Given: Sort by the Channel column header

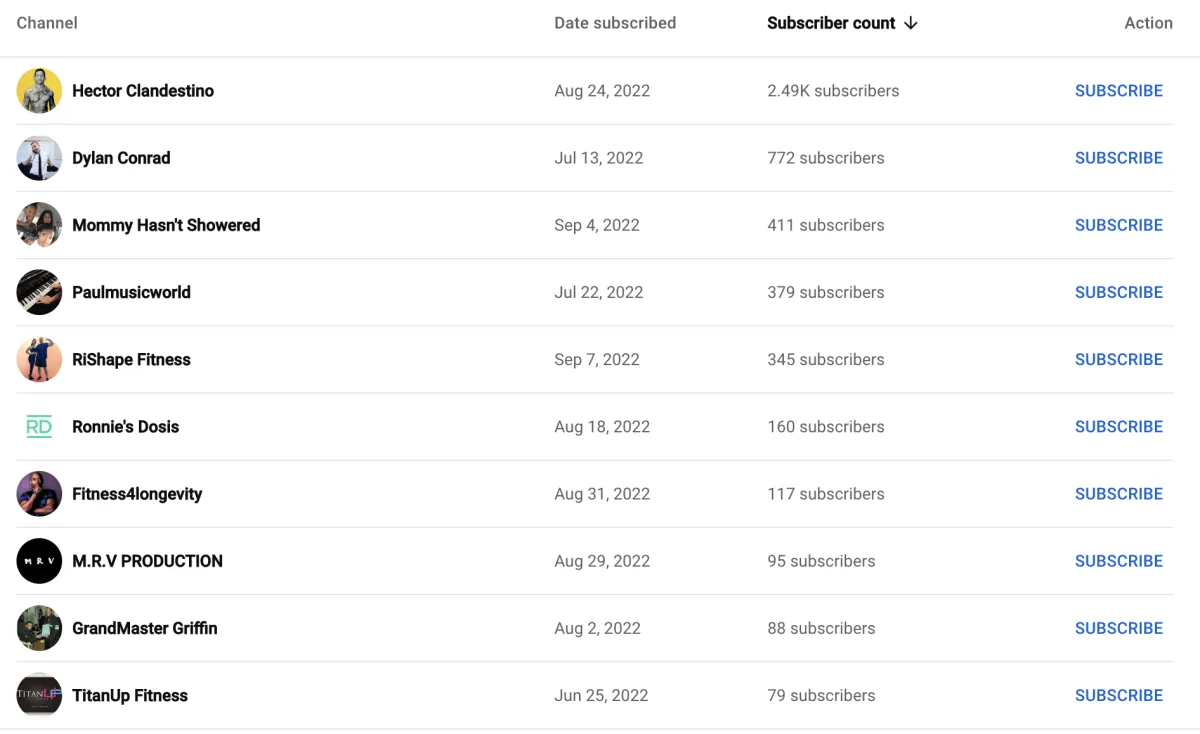Looking at the screenshot, I should click(x=47, y=23).
